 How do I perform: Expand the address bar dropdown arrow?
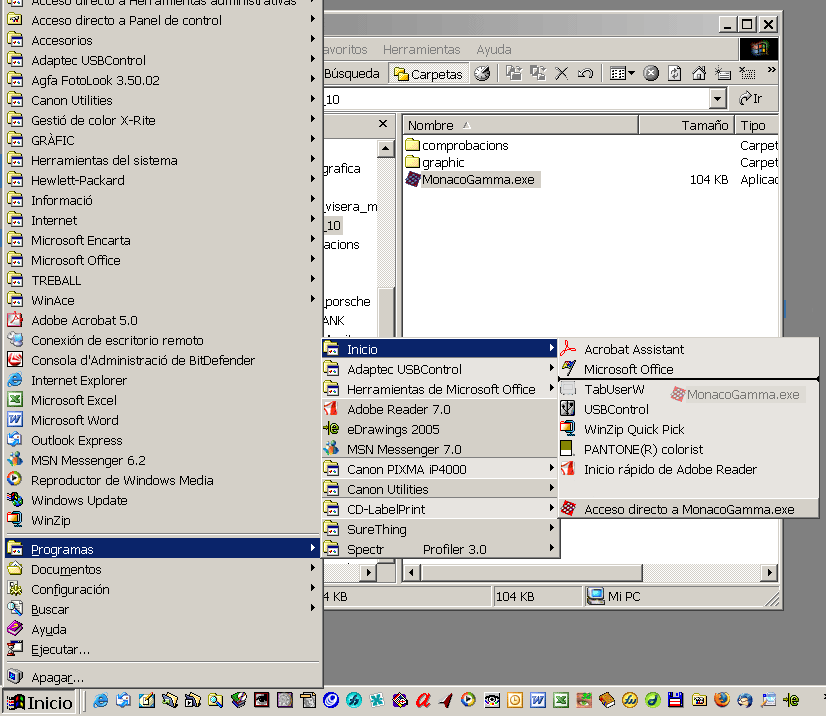coord(717,99)
